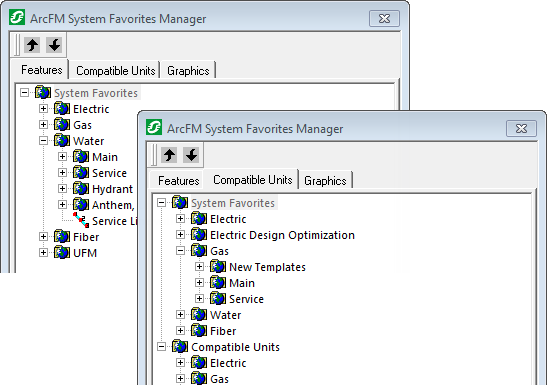Click the Hydrant folder icon under Water
This screenshot has height=386, width=547.
[81, 189]
